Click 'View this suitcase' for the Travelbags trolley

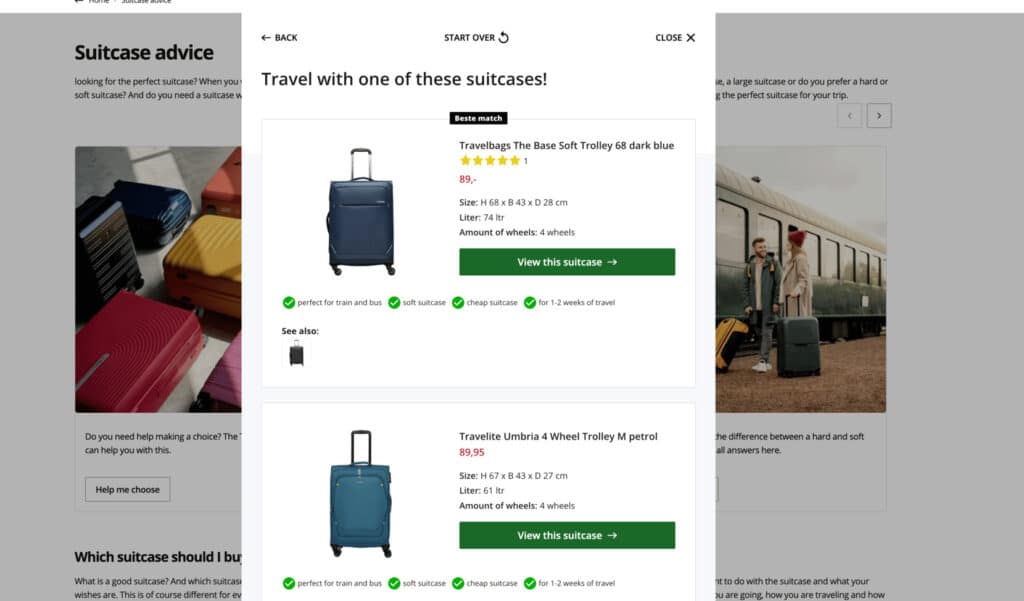566,261
